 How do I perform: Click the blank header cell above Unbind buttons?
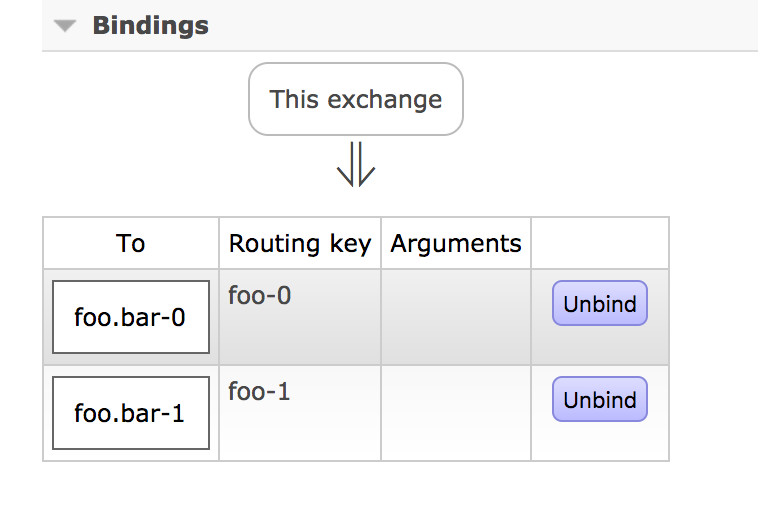coord(600,243)
